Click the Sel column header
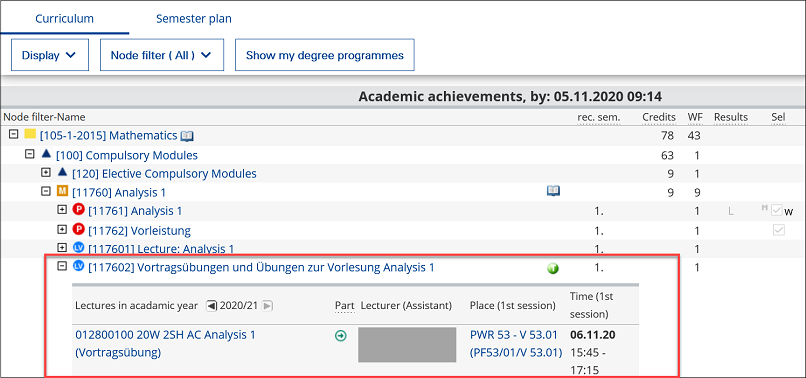806x378 pixels. [x=778, y=117]
